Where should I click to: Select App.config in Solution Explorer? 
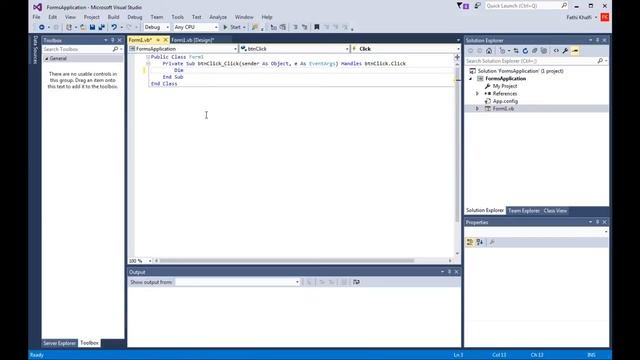click(505, 101)
